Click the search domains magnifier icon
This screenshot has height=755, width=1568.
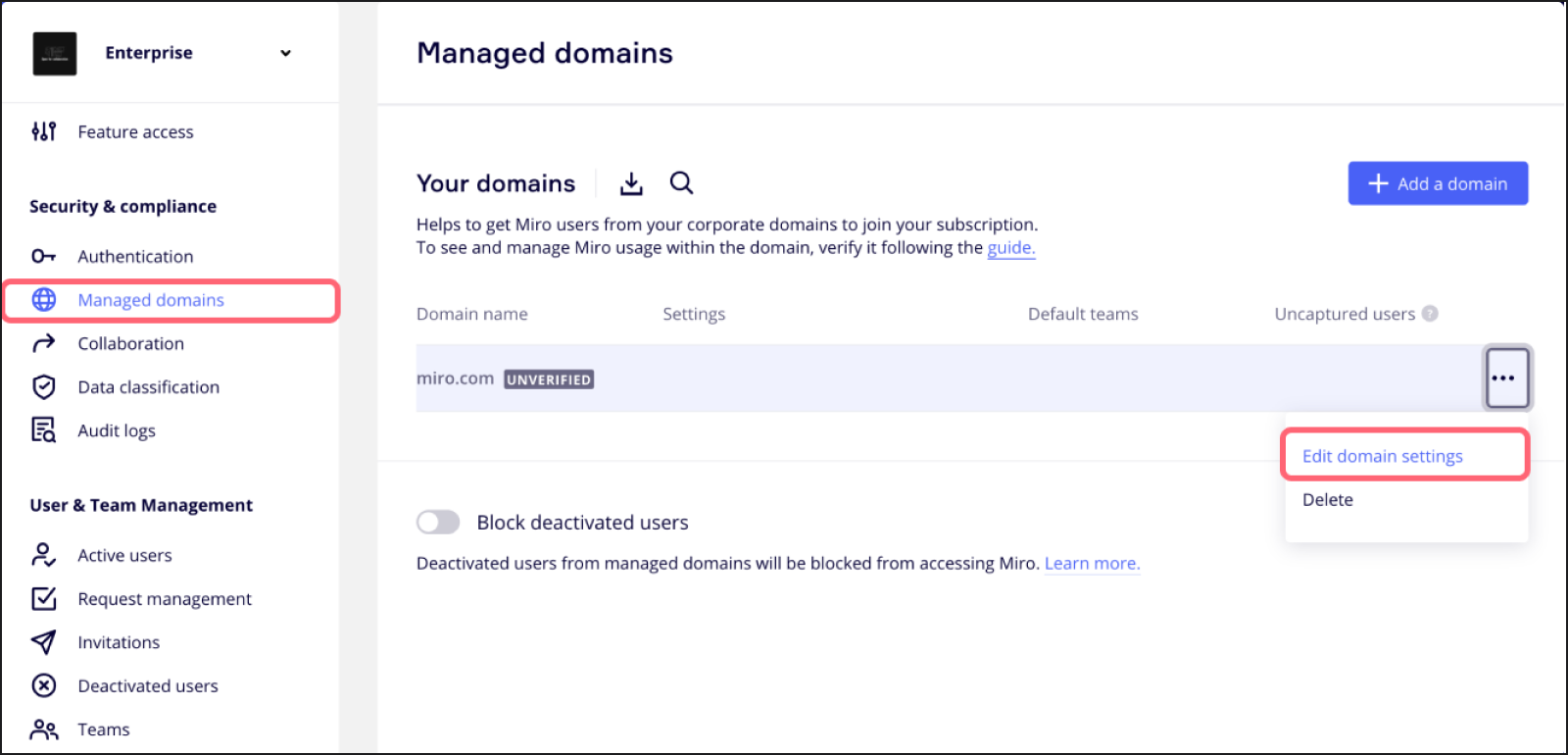(681, 182)
